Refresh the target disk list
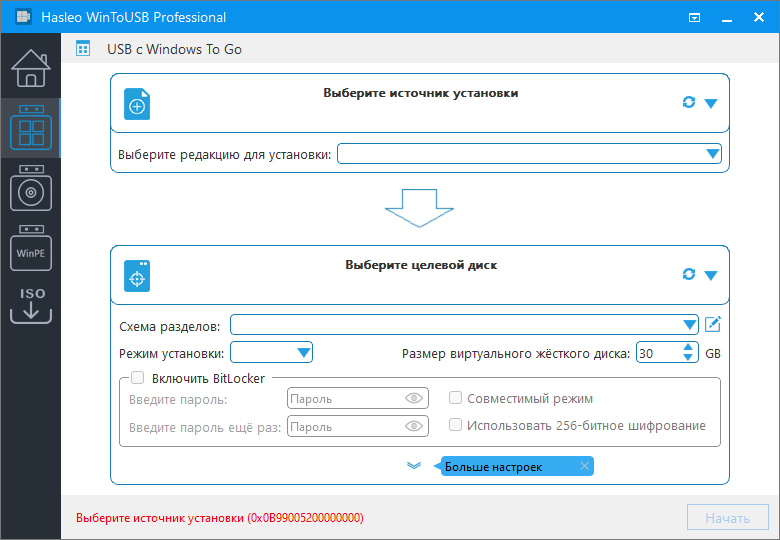The height and width of the screenshot is (540, 780). tap(688, 274)
